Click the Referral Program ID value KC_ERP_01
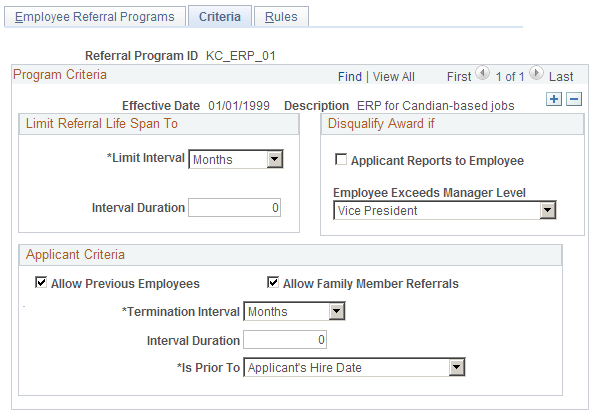Image resolution: width=592 pixels, height=416 pixels. [x=240, y=56]
